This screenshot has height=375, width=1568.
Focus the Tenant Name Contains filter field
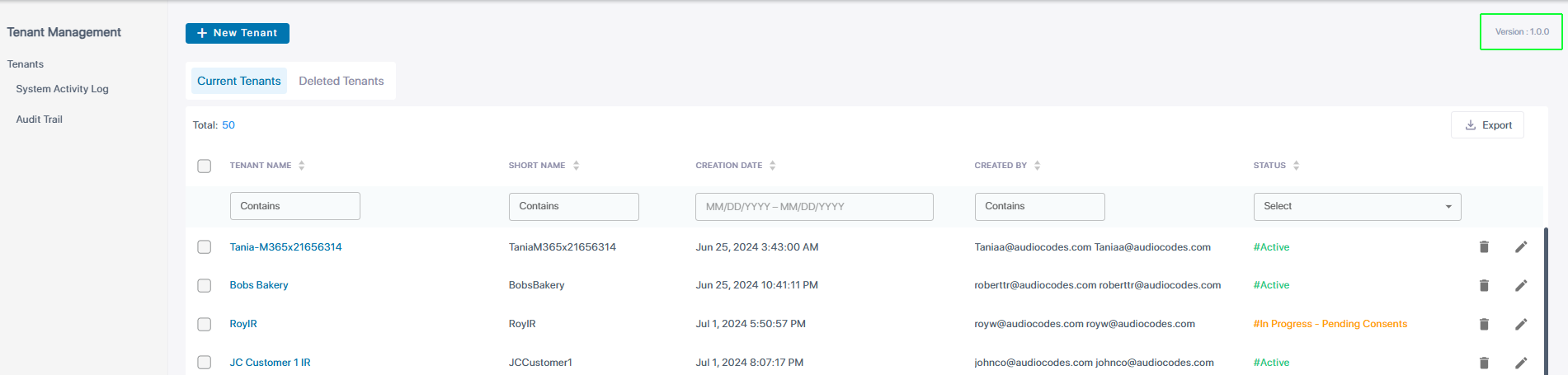[295, 206]
